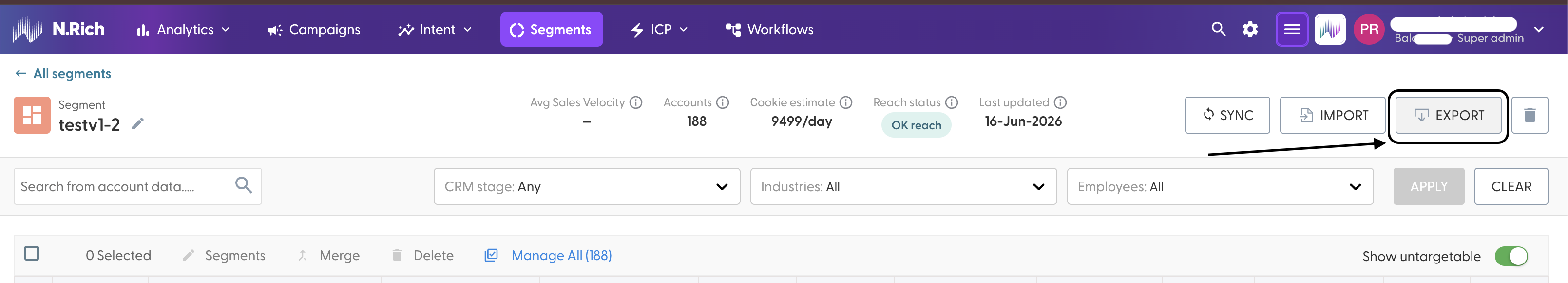Viewport: 1568px width, 283px height.
Task: Open the CRM stage dropdown
Action: tap(587, 186)
